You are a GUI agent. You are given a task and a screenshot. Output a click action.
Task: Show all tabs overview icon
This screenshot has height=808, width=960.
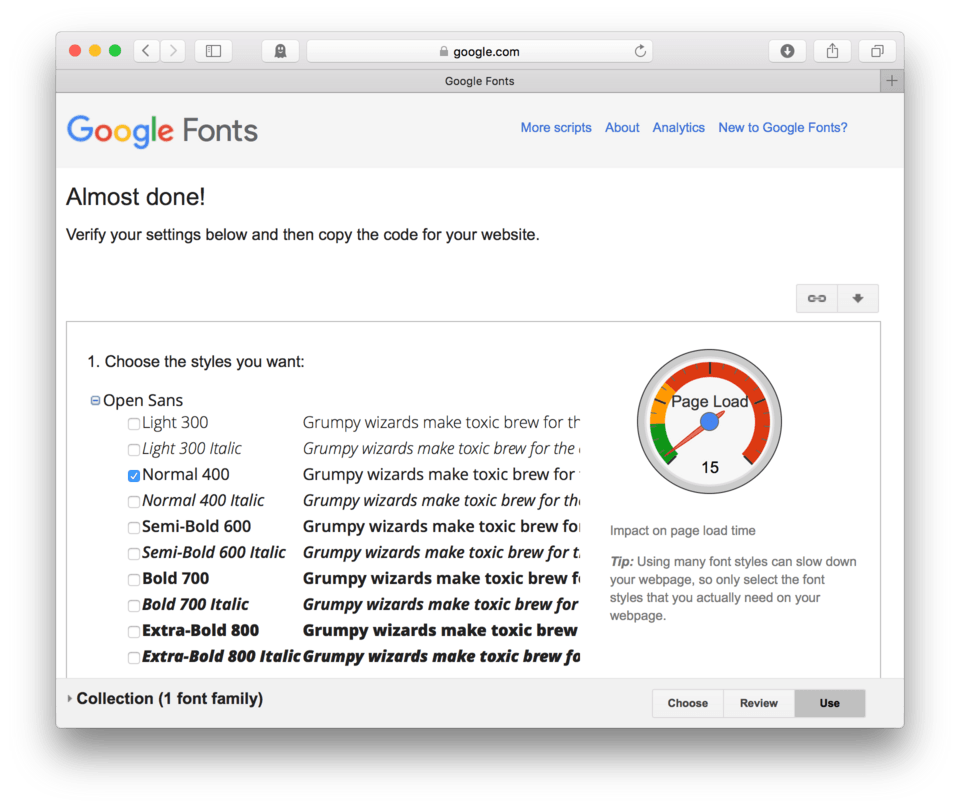[x=877, y=51]
